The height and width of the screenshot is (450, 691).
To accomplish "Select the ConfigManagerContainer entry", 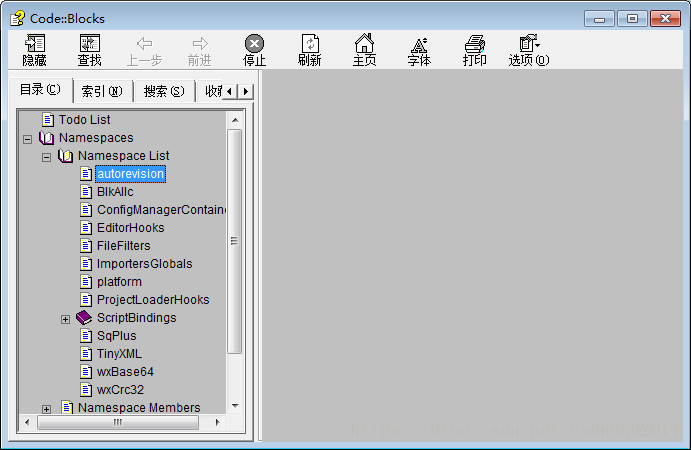I will [x=161, y=210].
